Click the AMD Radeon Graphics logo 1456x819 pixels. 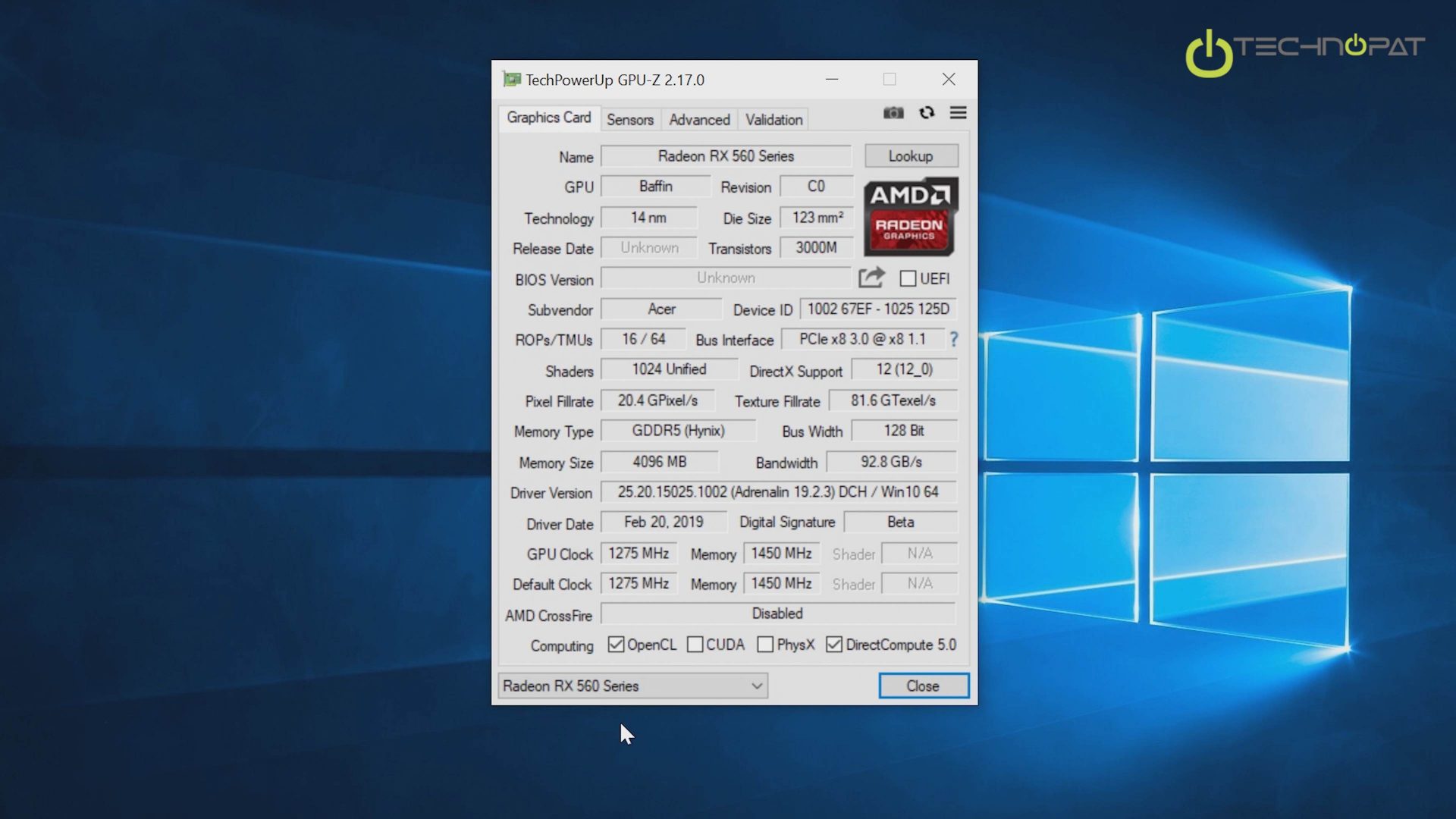[x=910, y=217]
